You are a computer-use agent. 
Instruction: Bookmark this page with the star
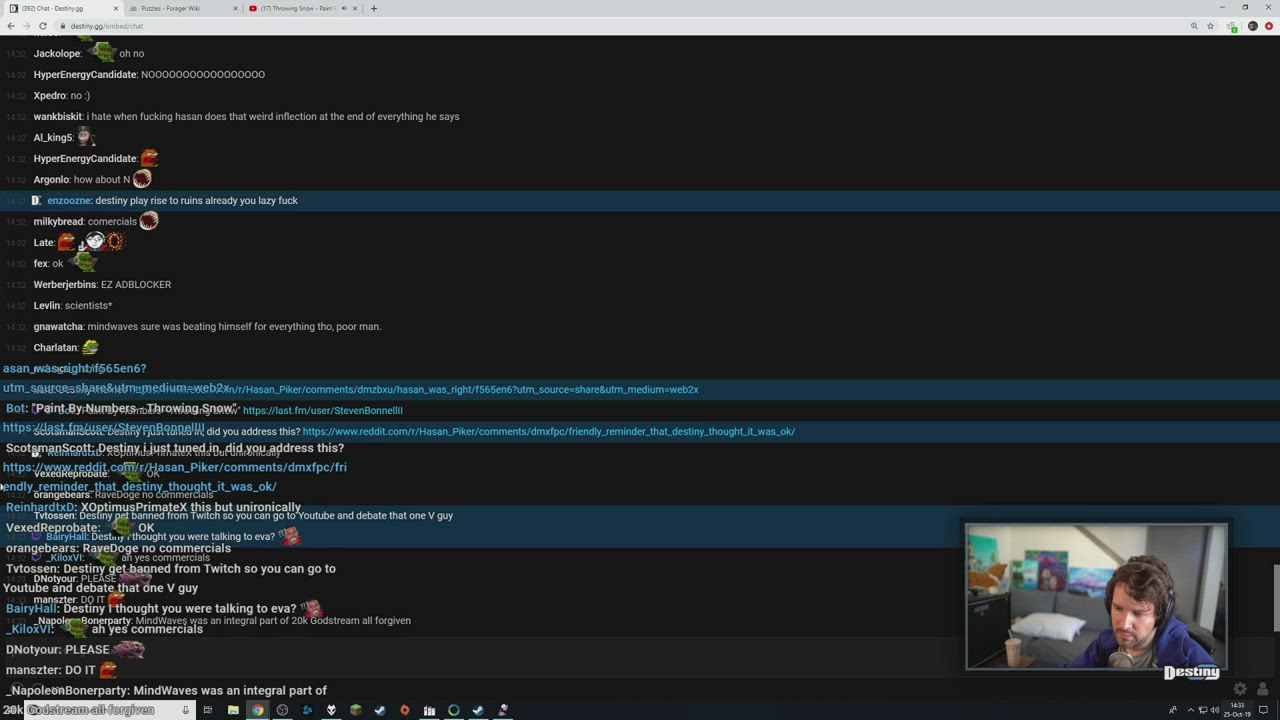pos(1210,26)
